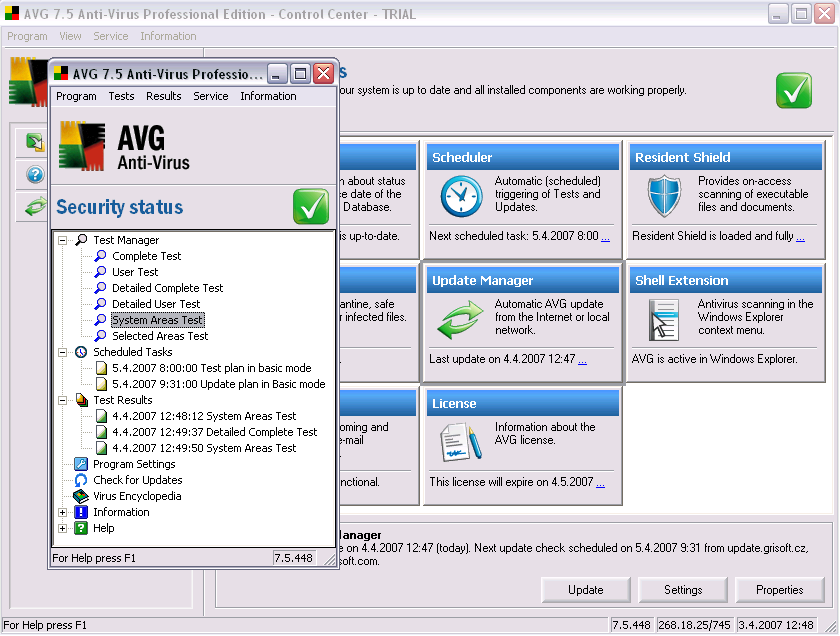Select 4.4.2007 12:48:12 System Areas Test result
The image size is (840, 636).
pos(204,416)
